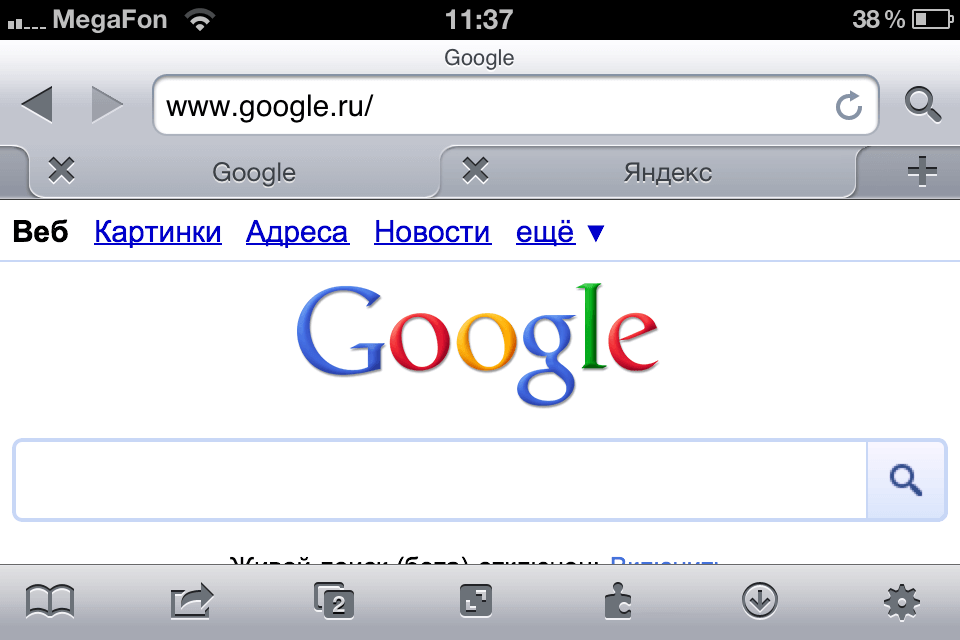
Task: Open the tabs overview showing 2
Action: (334, 601)
